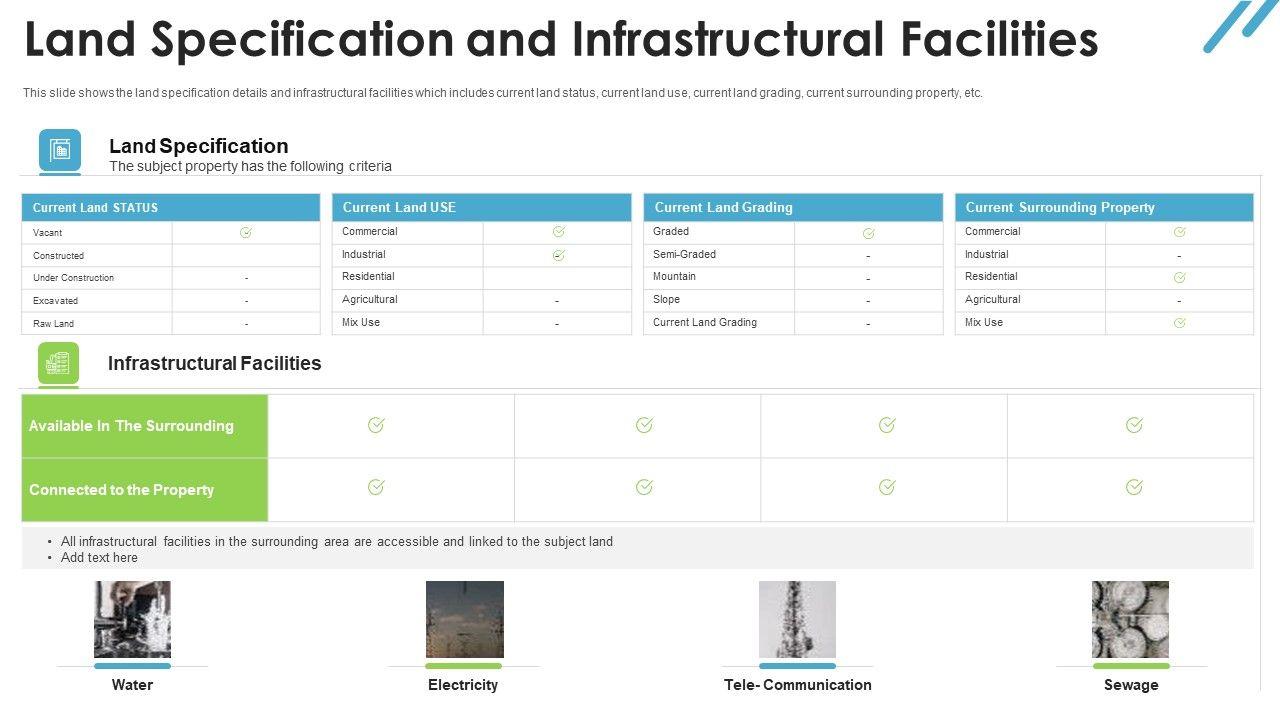Click the Slope row label

pos(666,300)
